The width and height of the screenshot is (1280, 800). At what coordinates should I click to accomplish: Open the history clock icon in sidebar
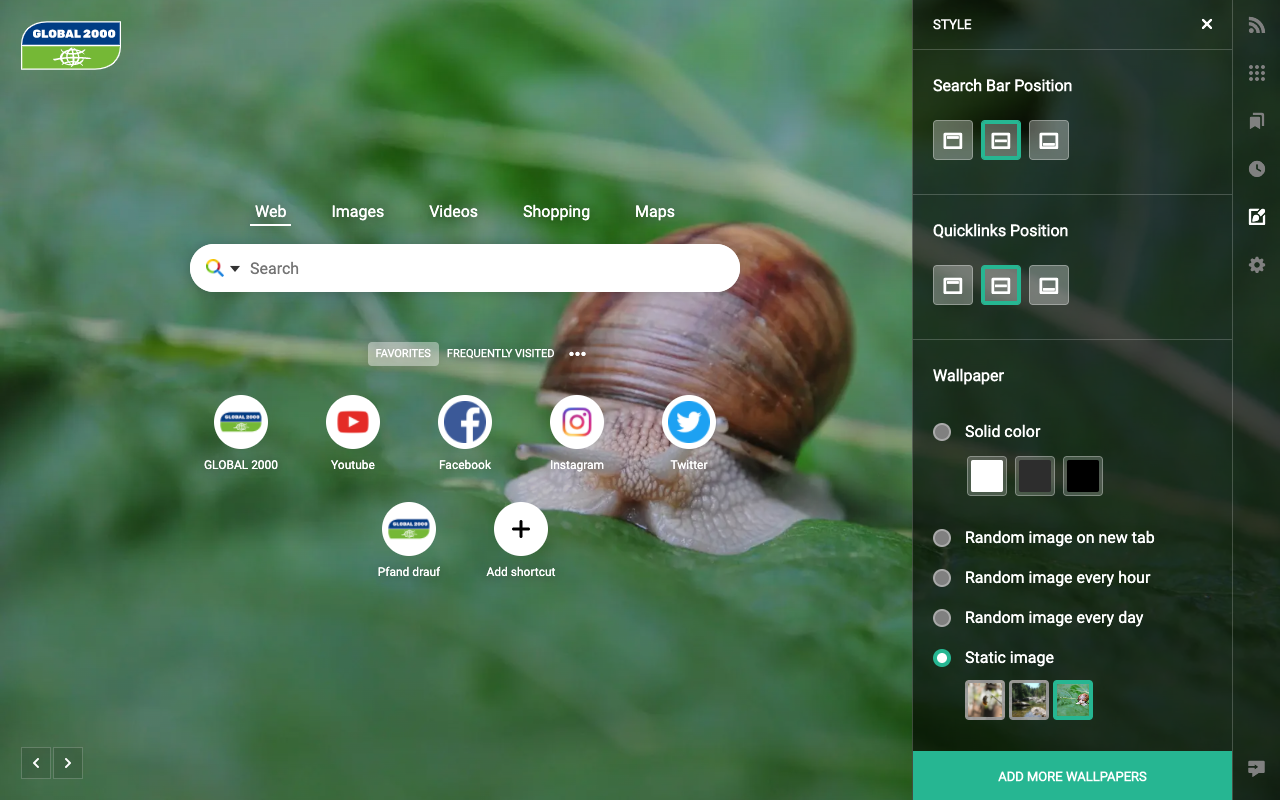coord(1257,169)
